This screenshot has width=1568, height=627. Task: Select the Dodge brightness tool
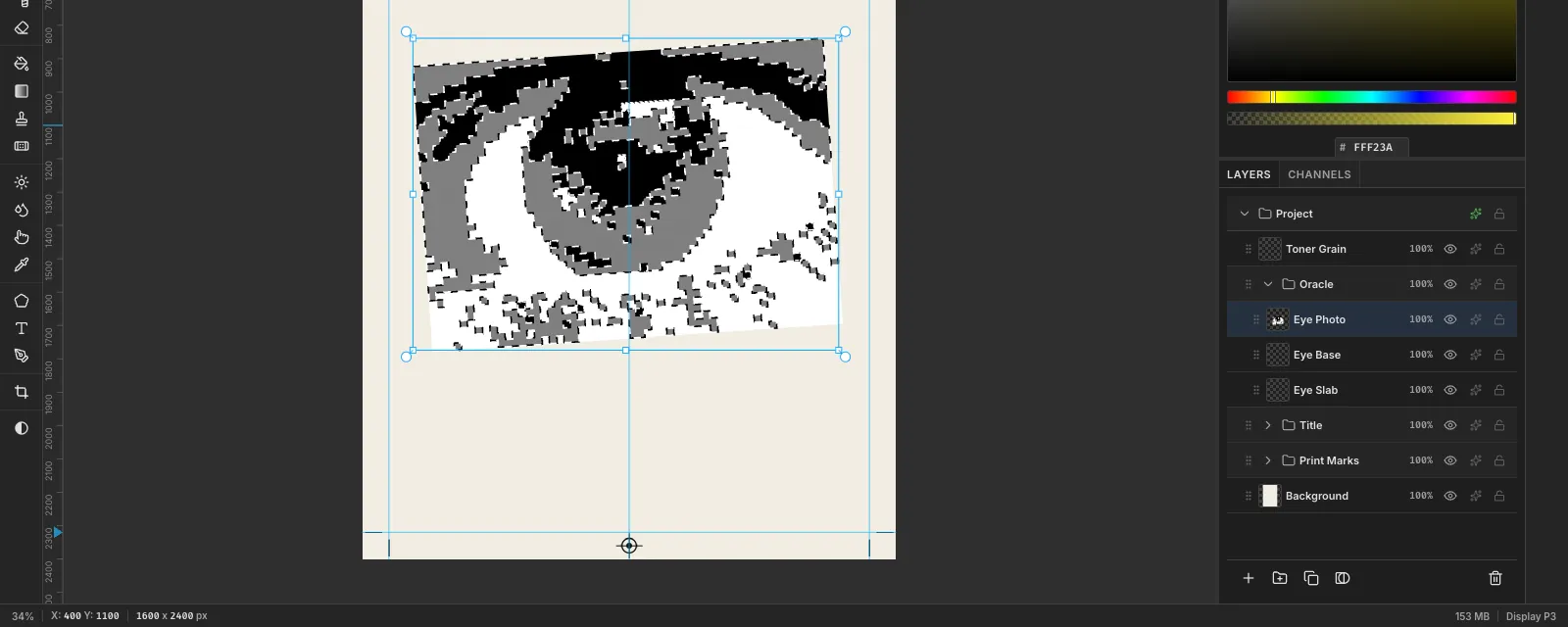(x=22, y=182)
